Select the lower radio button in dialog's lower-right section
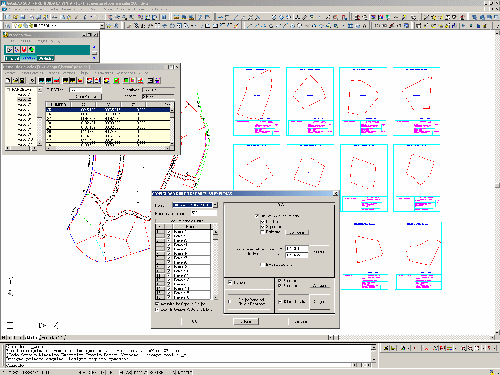The height and width of the screenshot is (375, 500). click(x=279, y=286)
